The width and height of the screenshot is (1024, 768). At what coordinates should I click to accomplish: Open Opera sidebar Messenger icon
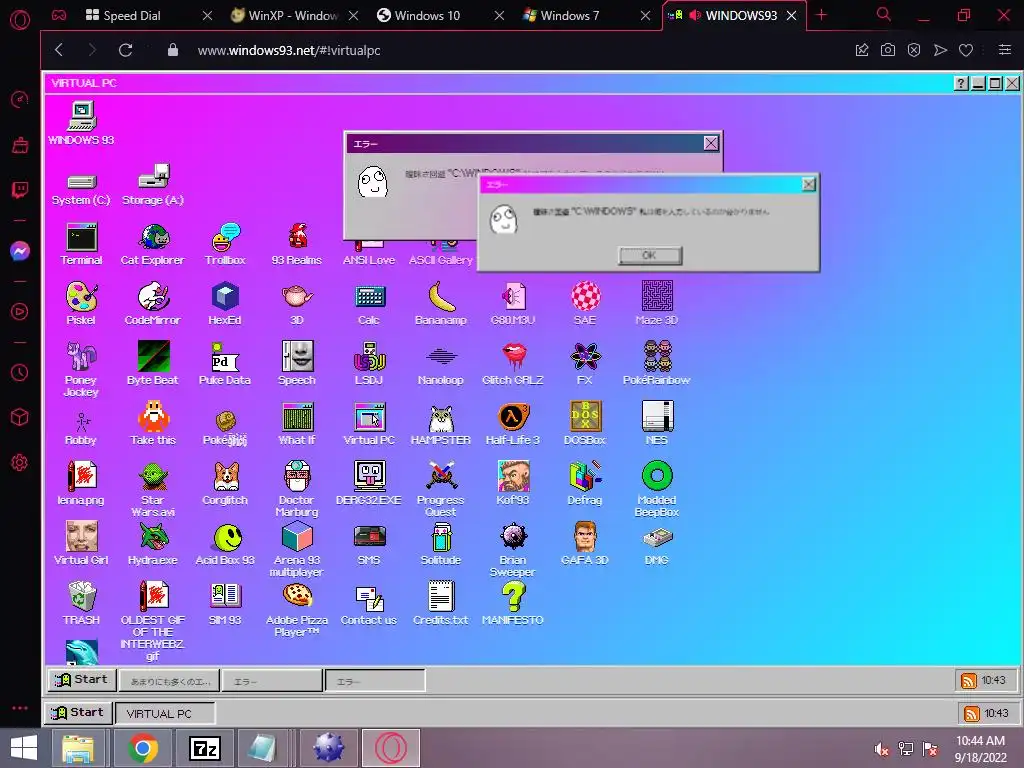(20, 251)
